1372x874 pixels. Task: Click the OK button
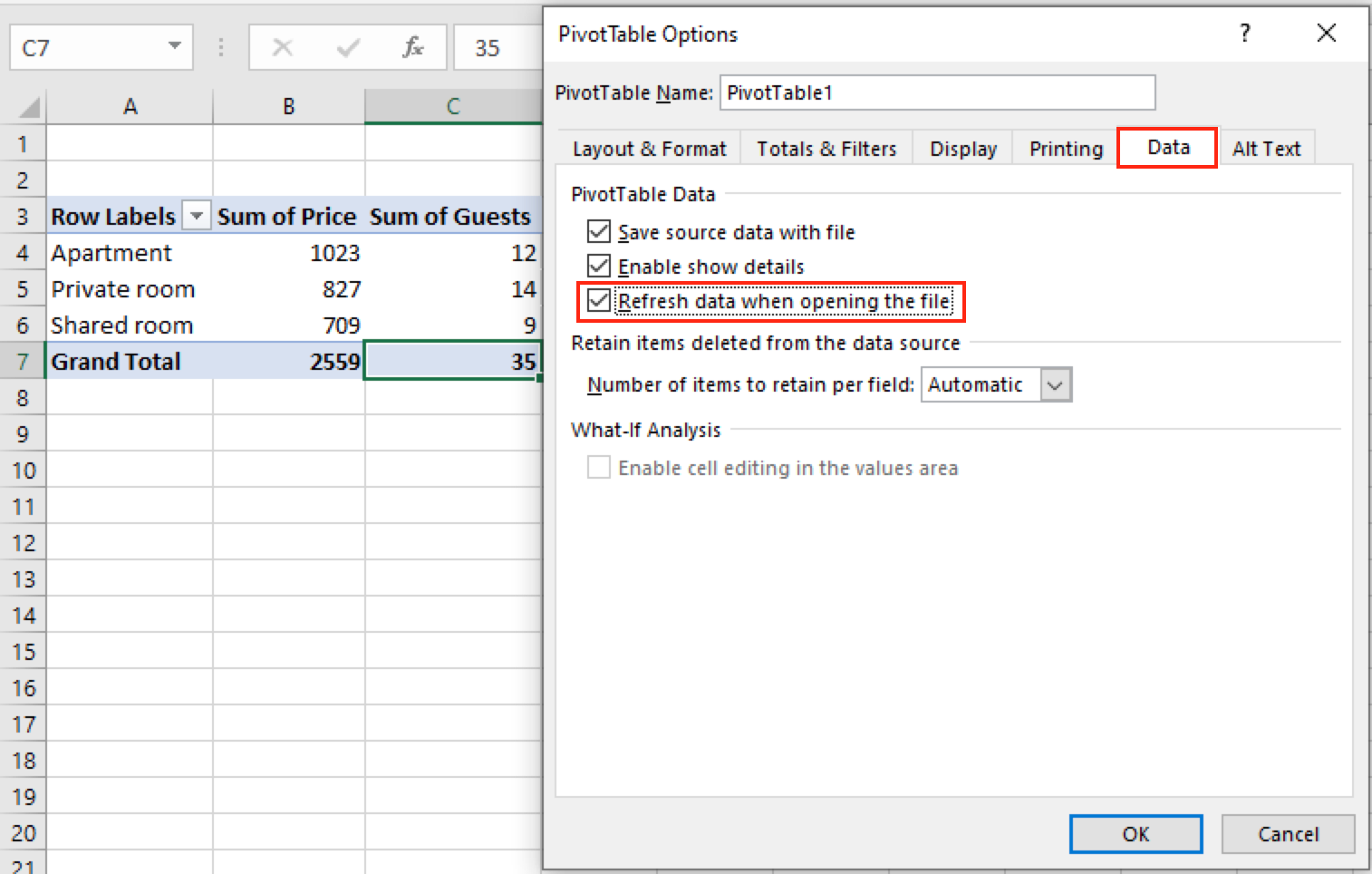click(x=1135, y=834)
